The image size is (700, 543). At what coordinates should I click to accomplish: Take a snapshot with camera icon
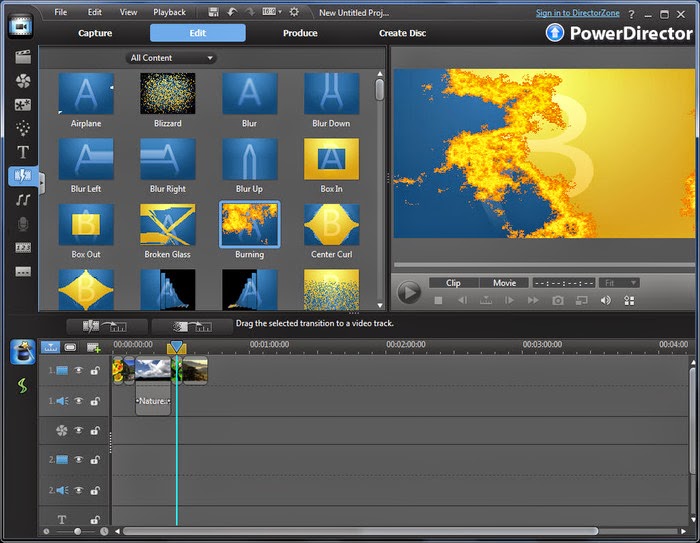click(x=558, y=301)
